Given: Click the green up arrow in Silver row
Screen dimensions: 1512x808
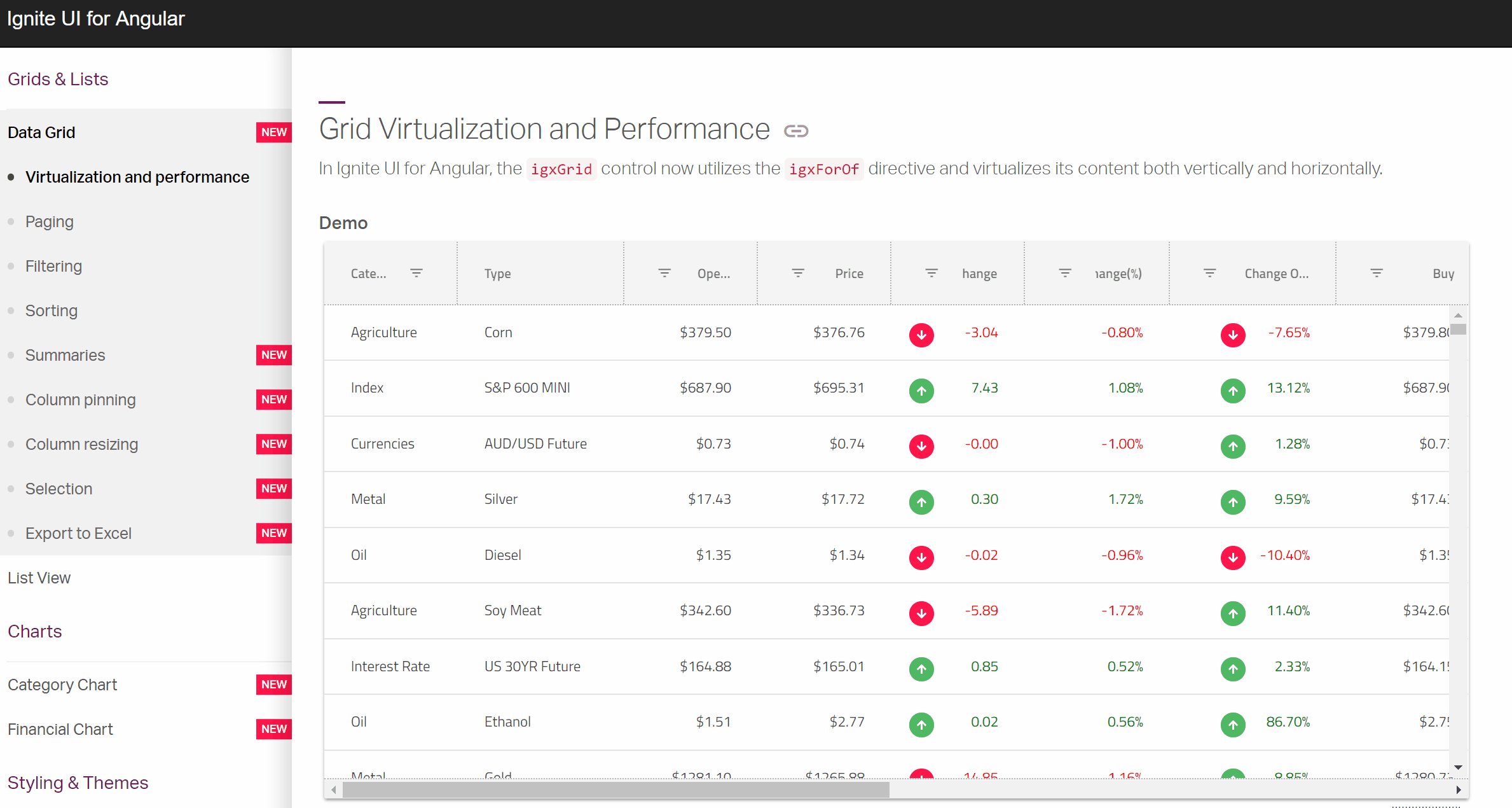Looking at the screenshot, I should pyautogui.click(x=921, y=502).
